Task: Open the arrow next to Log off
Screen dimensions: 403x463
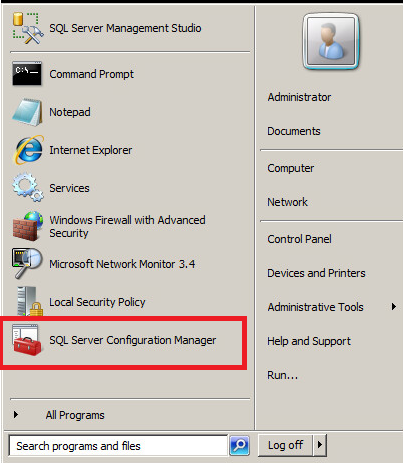Action: tap(320, 445)
